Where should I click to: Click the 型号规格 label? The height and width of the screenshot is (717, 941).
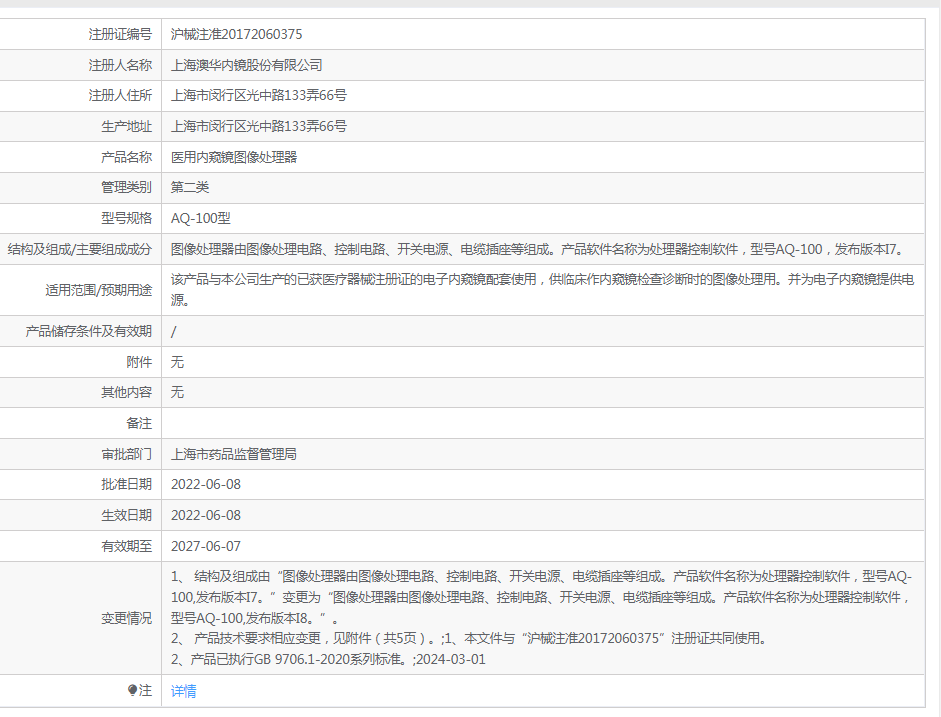tap(127, 218)
